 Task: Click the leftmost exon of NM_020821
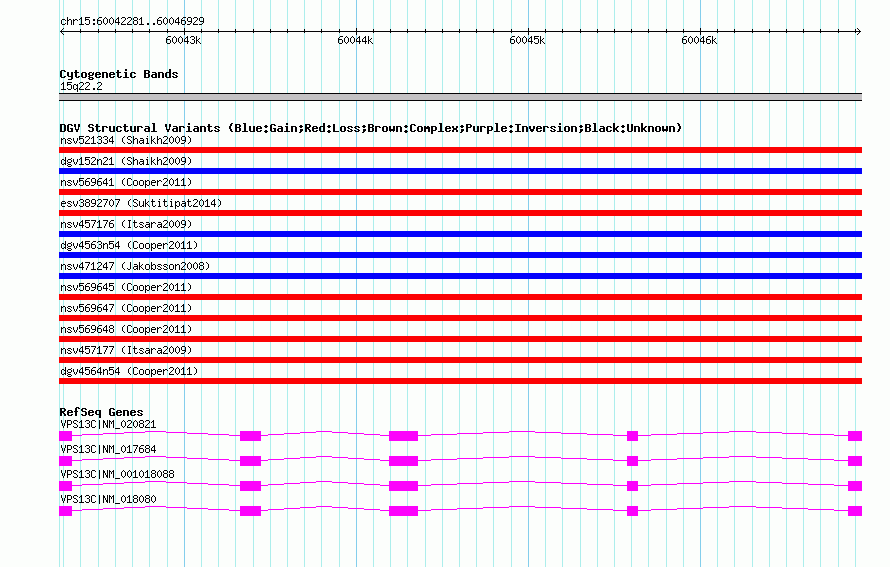pyautogui.click(x=66, y=436)
